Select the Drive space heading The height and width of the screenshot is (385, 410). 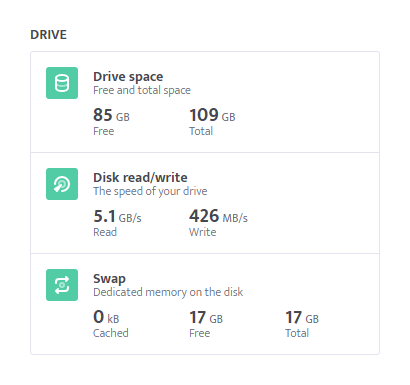128,77
